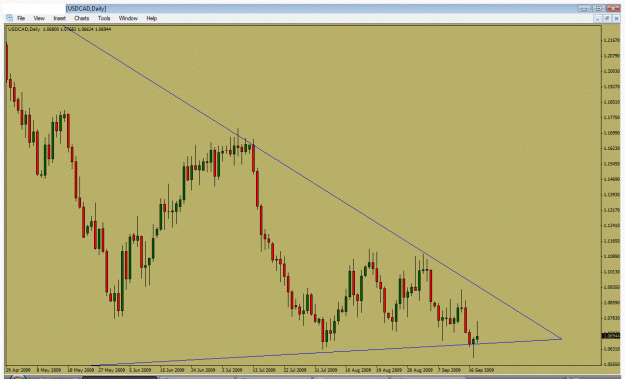
Task: Click the 28 Aug 2009 date label
Action: 420,370
